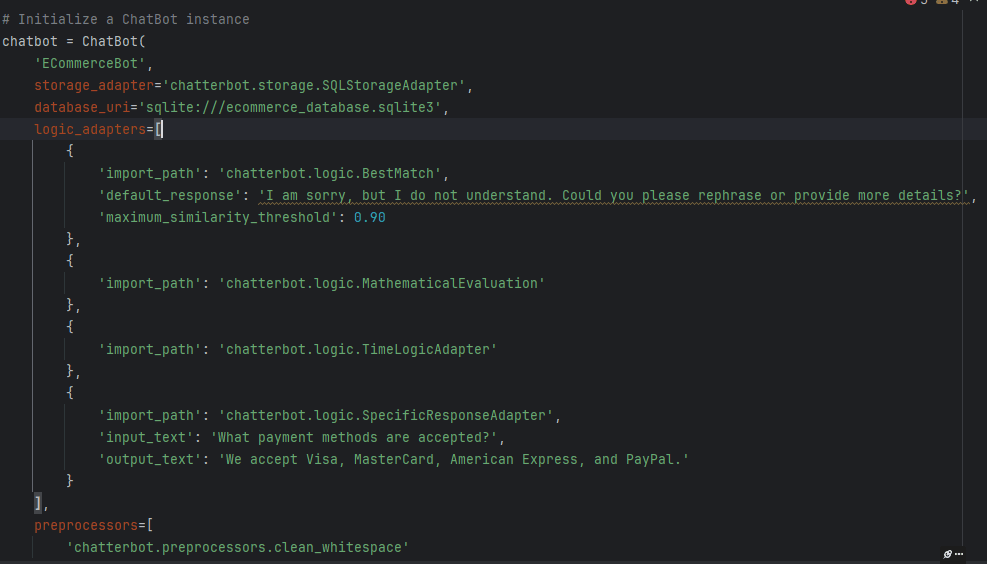Click the 'default_response' key
987x564 pixels.
170,196
